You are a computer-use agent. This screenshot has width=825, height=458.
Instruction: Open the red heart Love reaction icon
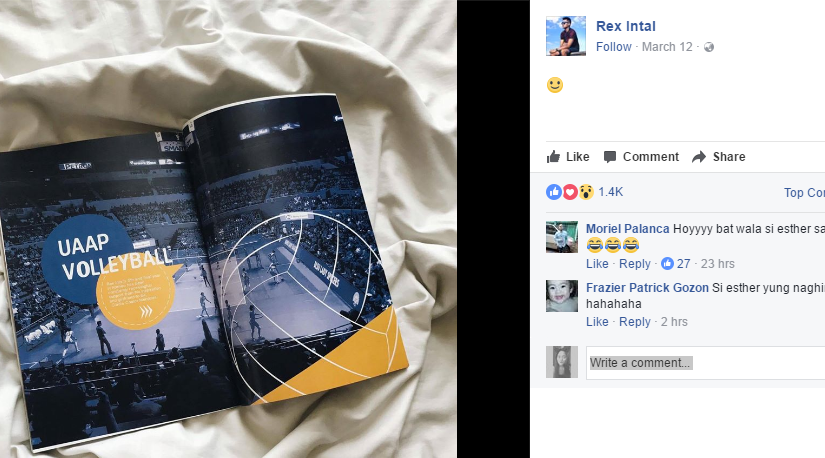tap(570, 192)
